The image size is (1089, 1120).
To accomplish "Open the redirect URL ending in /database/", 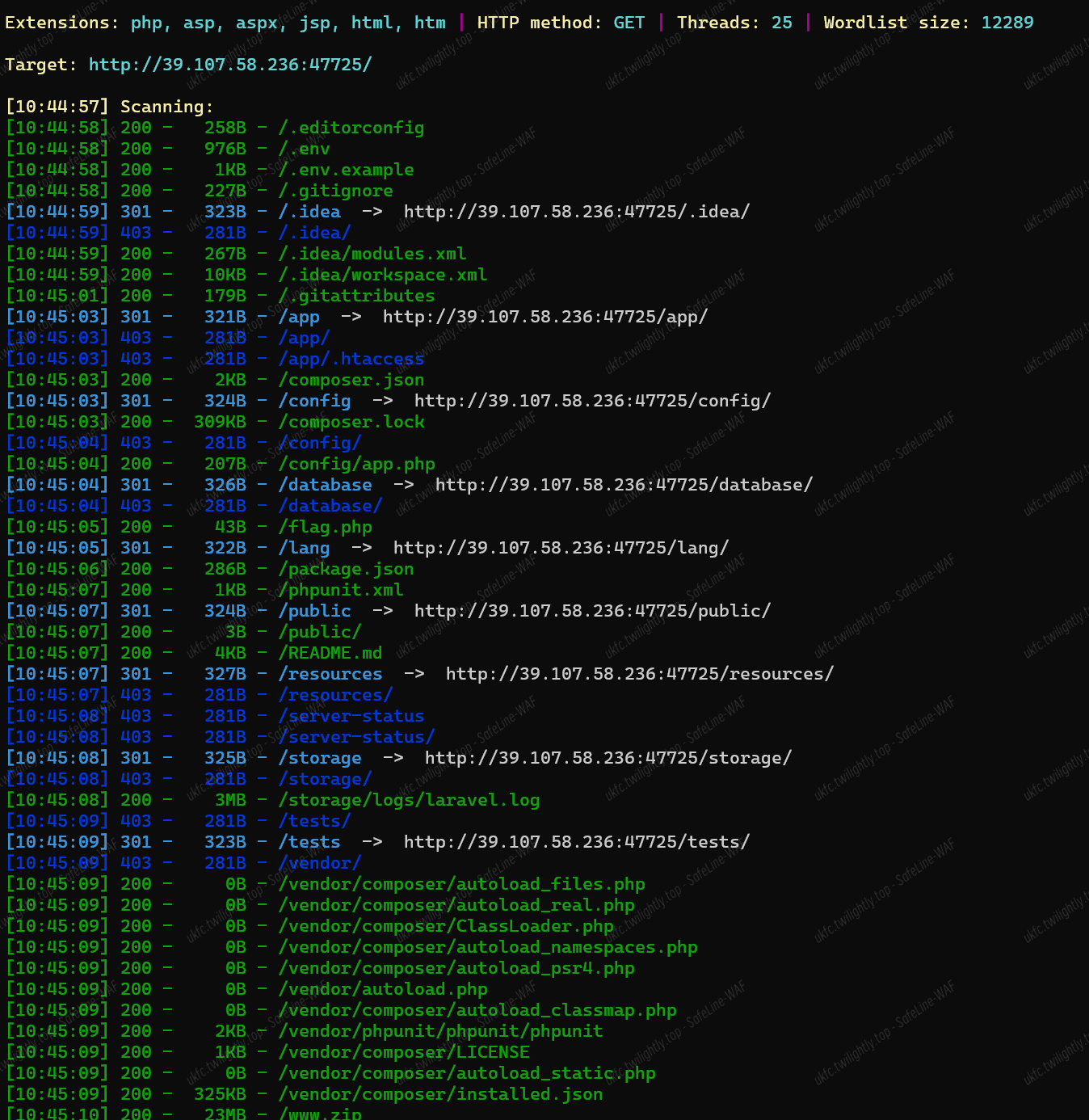I will (624, 485).
